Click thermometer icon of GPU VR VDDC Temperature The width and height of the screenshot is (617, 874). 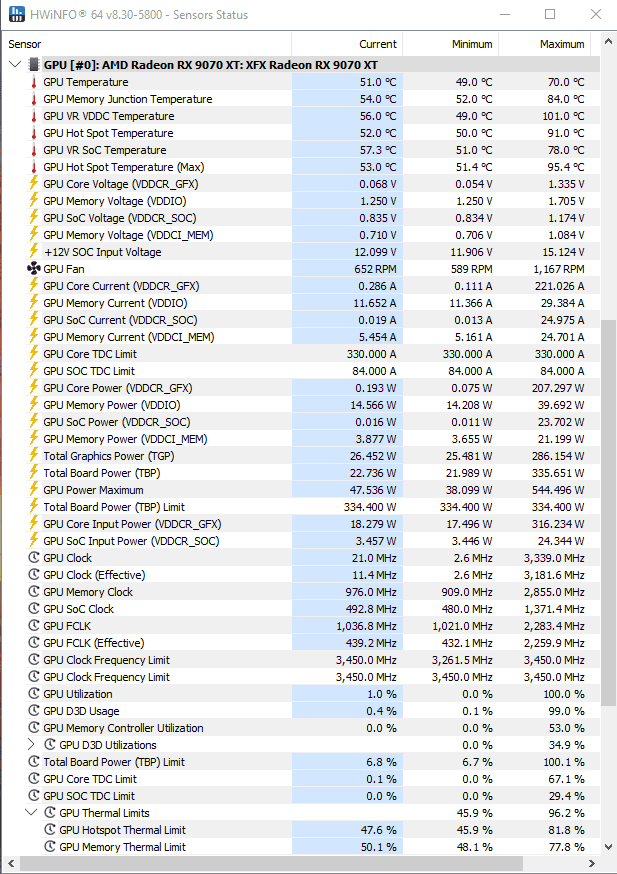point(34,116)
